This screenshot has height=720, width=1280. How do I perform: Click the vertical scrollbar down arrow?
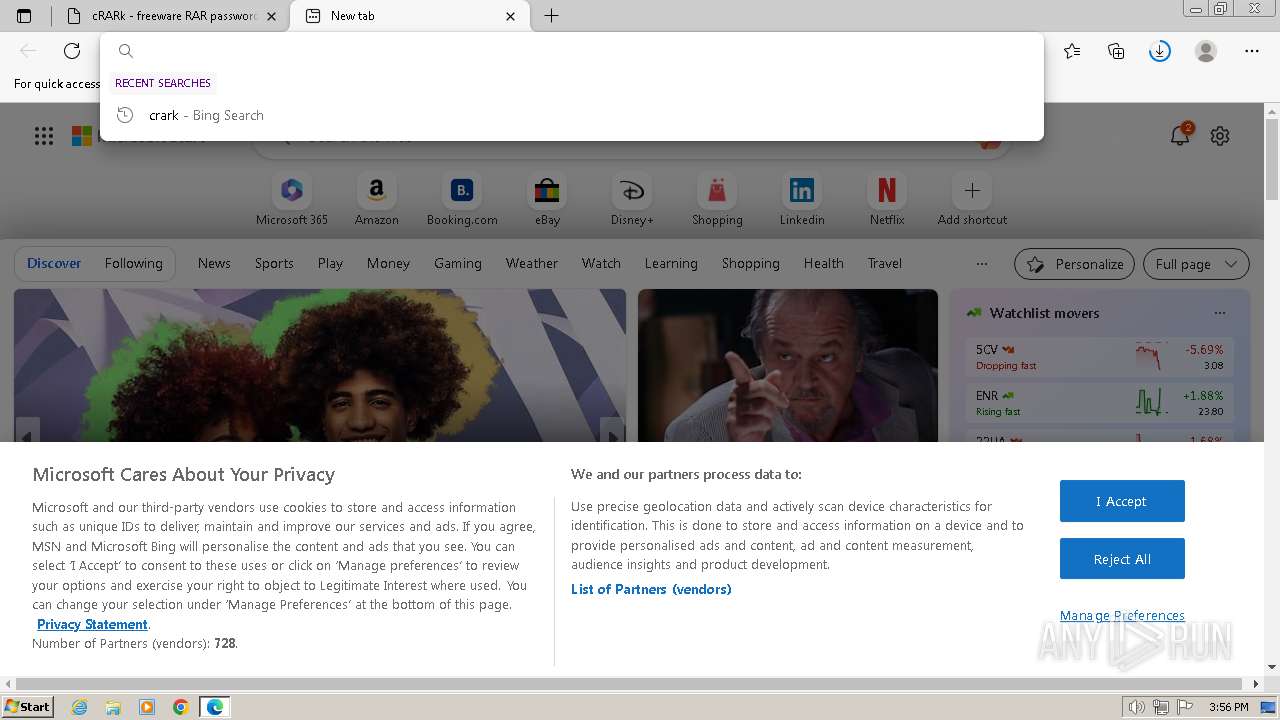1272,667
